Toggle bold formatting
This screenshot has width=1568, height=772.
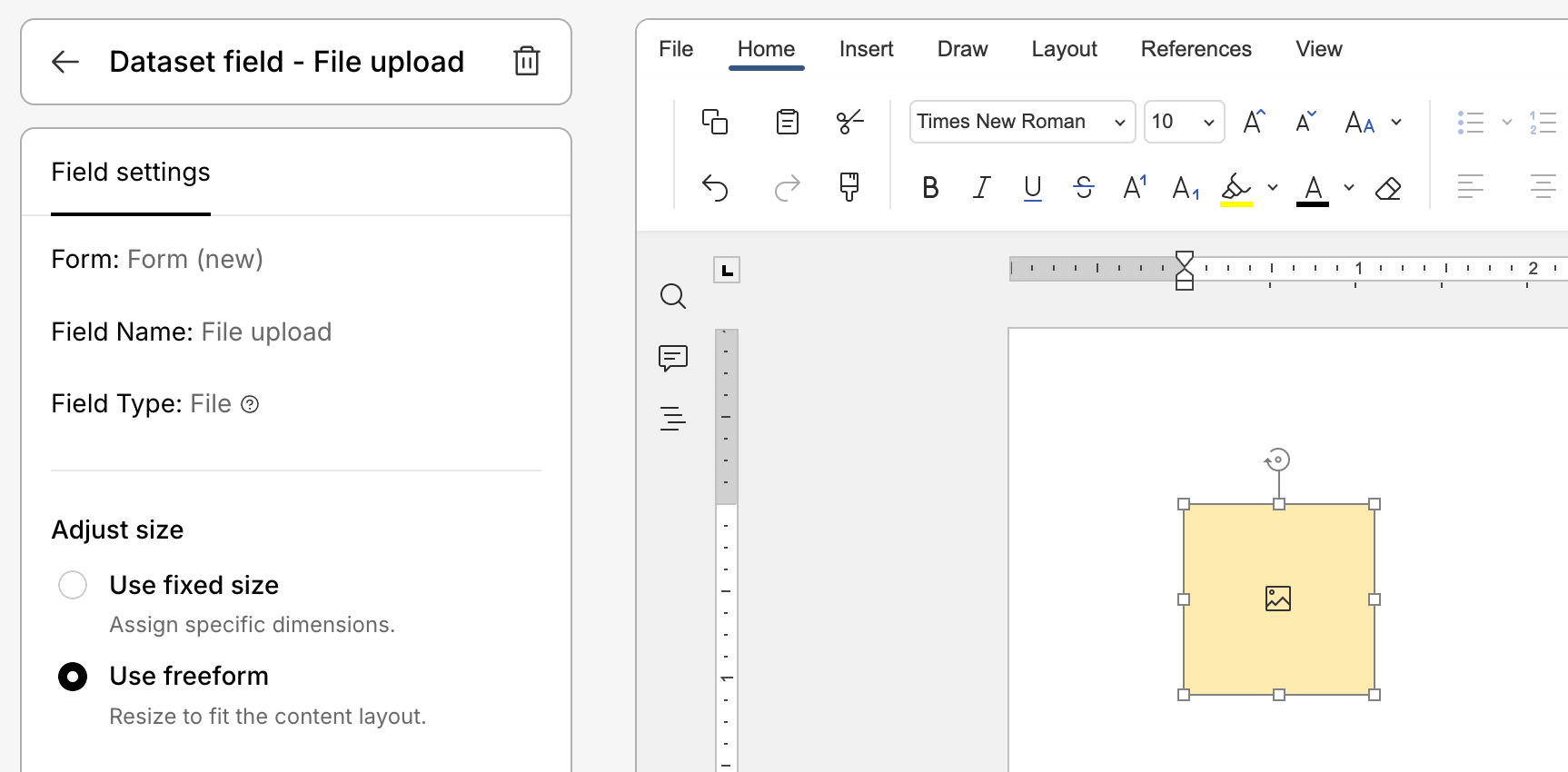(x=930, y=188)
